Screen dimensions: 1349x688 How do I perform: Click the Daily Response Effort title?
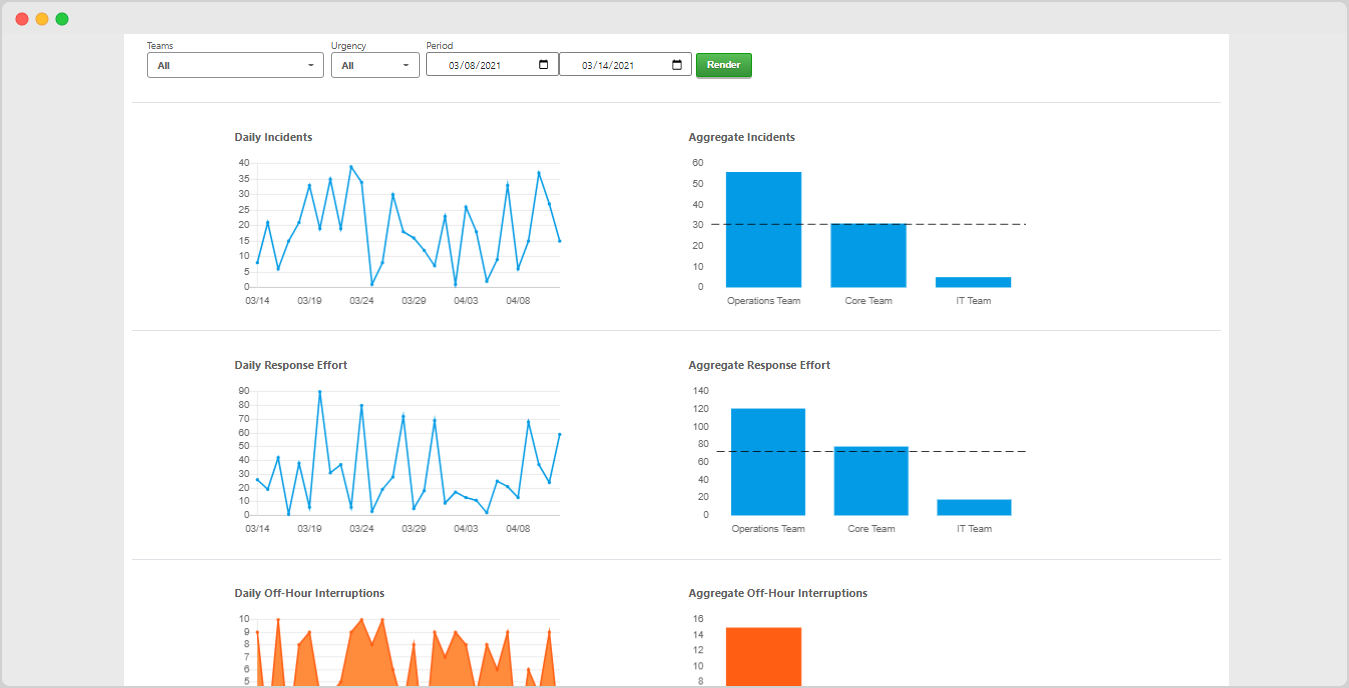(291, 365)
